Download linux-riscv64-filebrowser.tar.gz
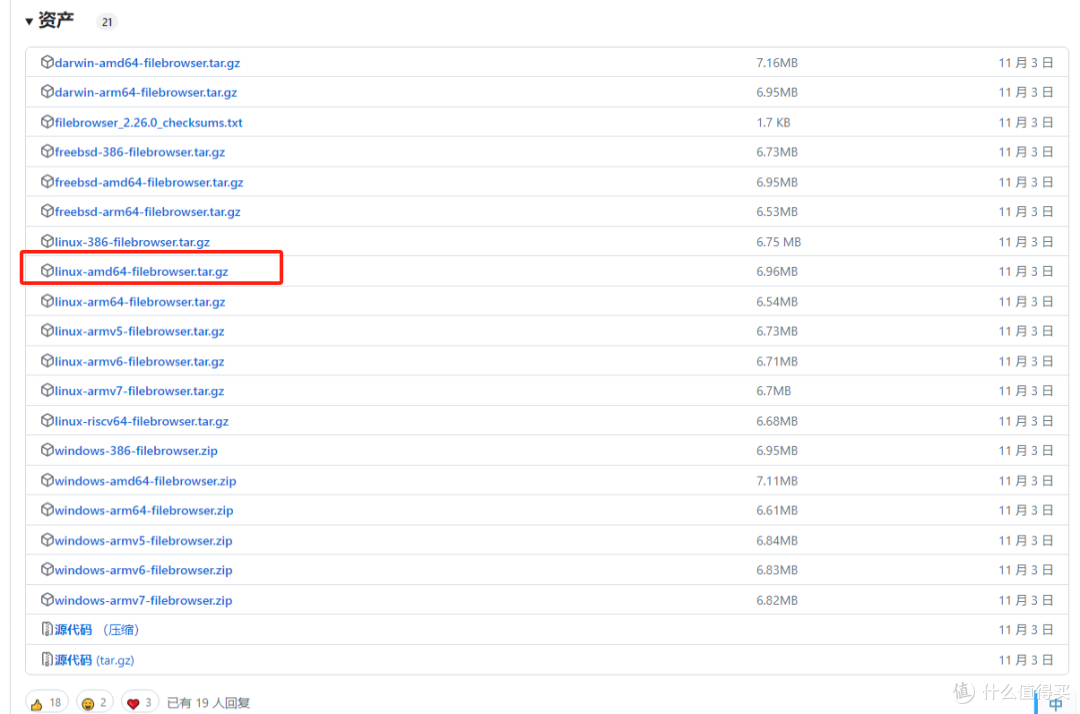 [x=141, y=421]
